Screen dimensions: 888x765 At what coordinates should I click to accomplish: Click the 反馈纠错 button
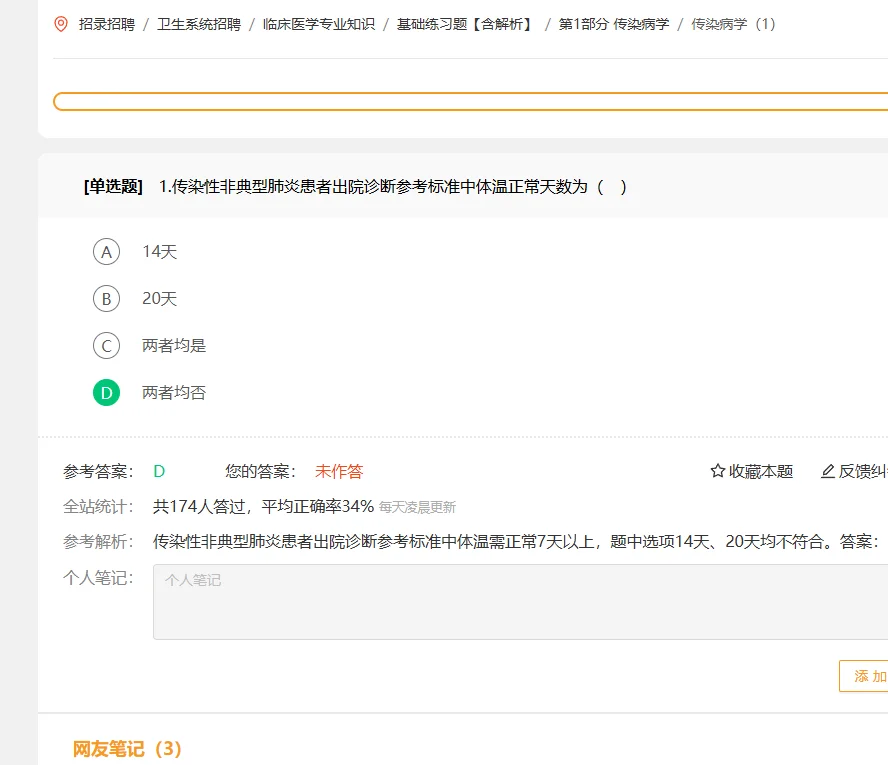862,470
